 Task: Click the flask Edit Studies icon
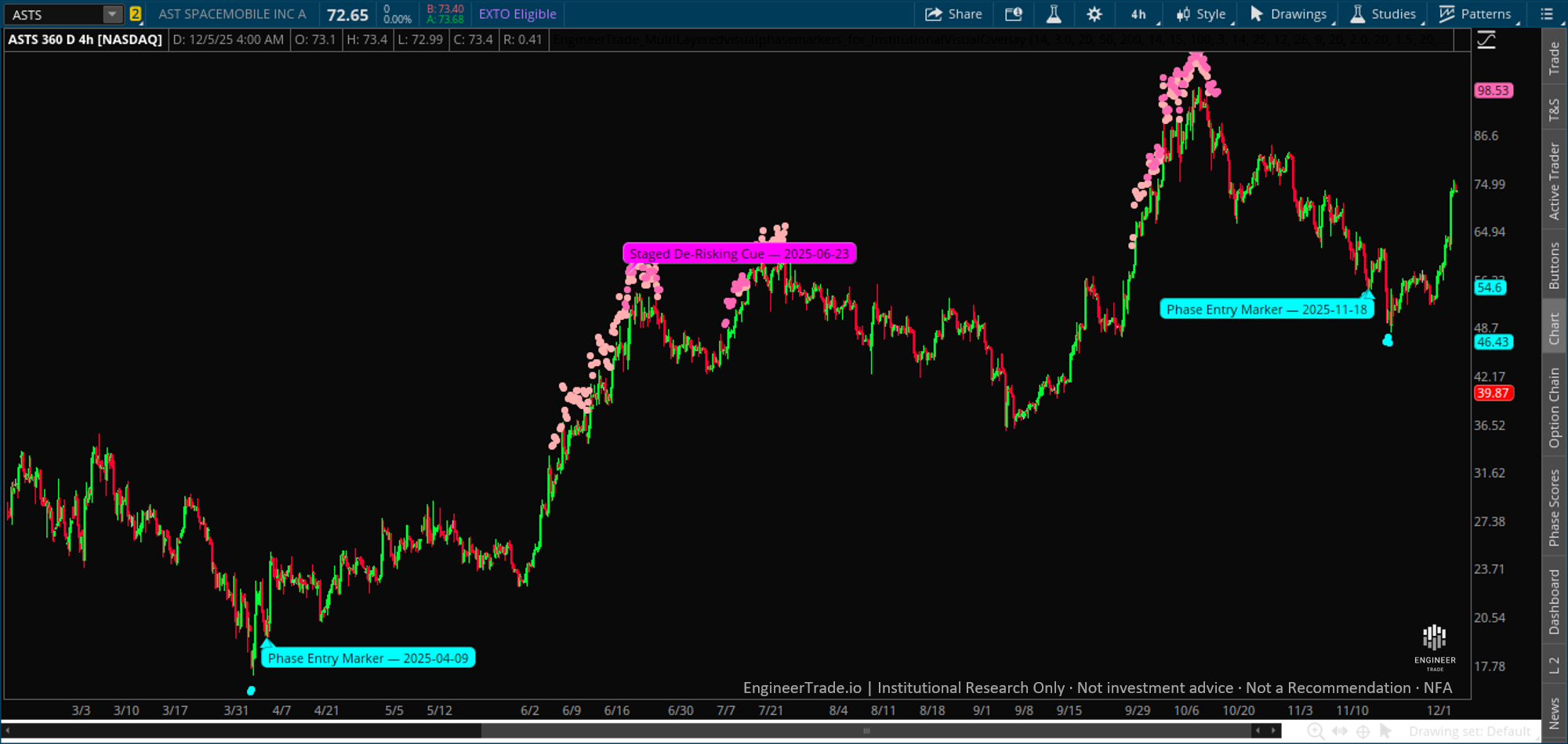(x=1054, y=14)
